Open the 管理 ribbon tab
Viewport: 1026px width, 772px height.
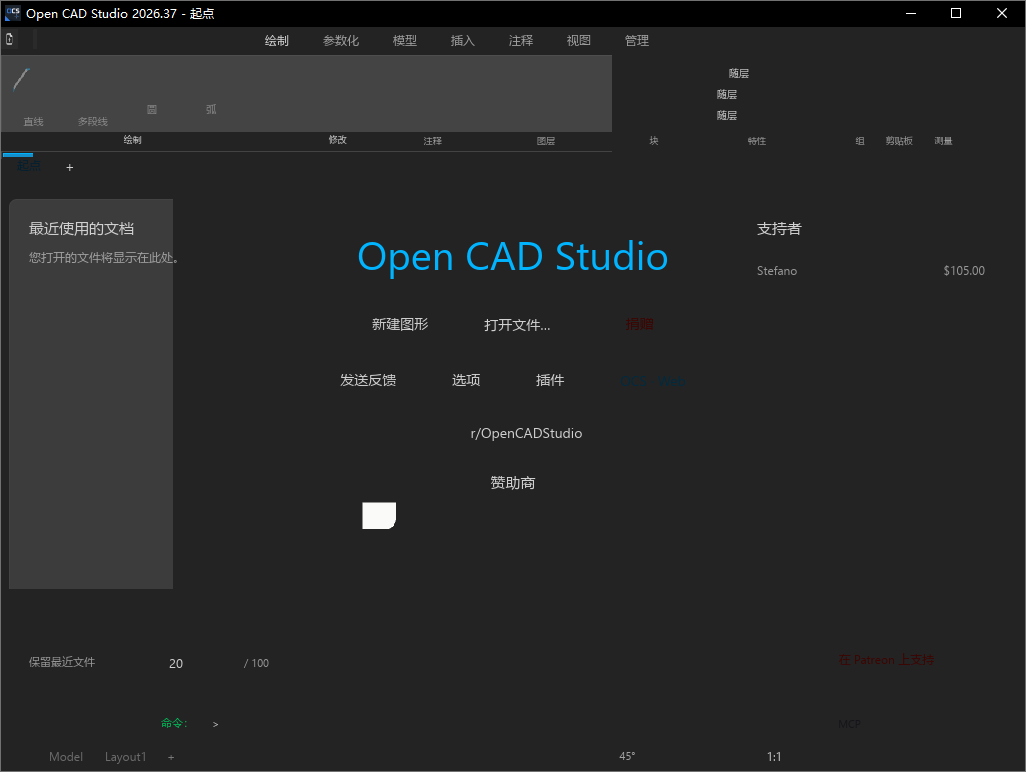coord(637,41)
